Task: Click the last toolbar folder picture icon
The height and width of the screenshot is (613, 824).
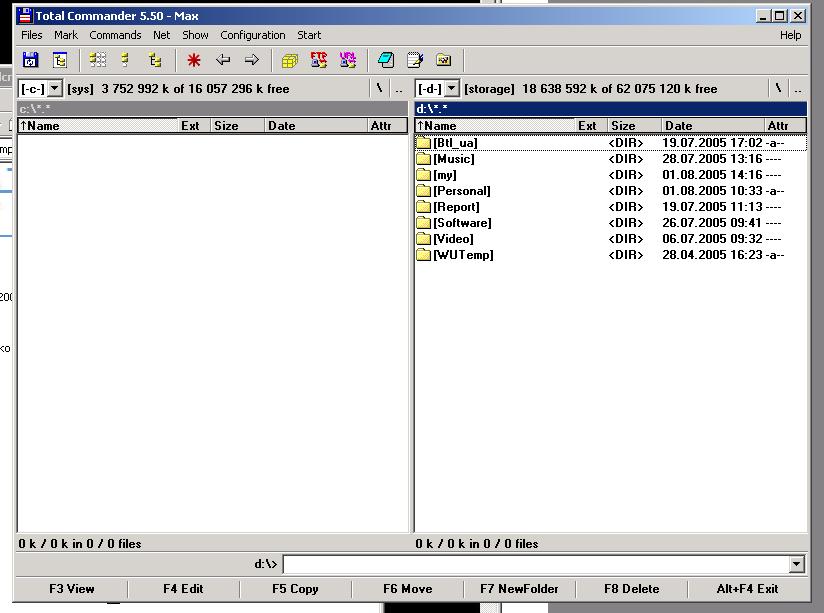Action: pyautogui.click(x=444, y=60)
